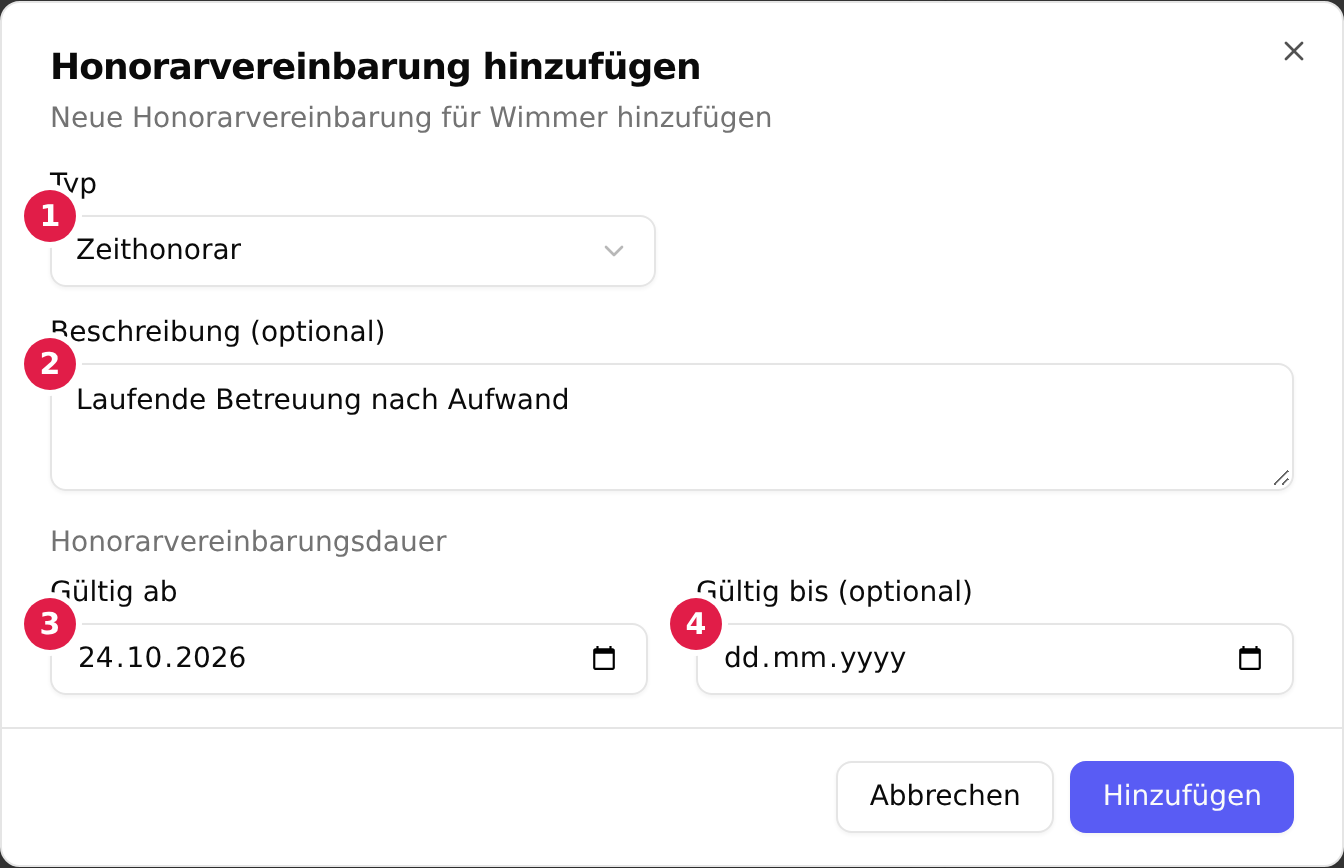
Task: Open calendar picker for Gültig bis
Action: [1250, 659]
